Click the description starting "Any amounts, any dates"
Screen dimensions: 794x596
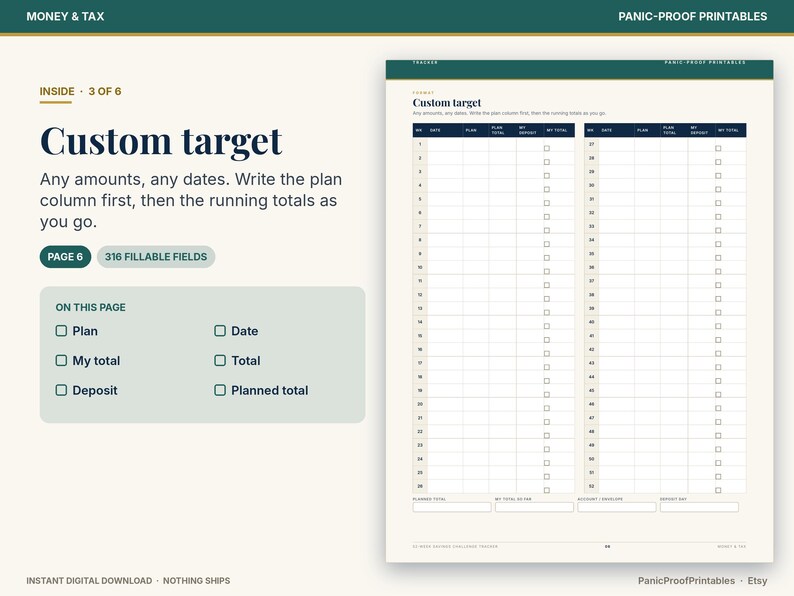(x=191, y=201)
